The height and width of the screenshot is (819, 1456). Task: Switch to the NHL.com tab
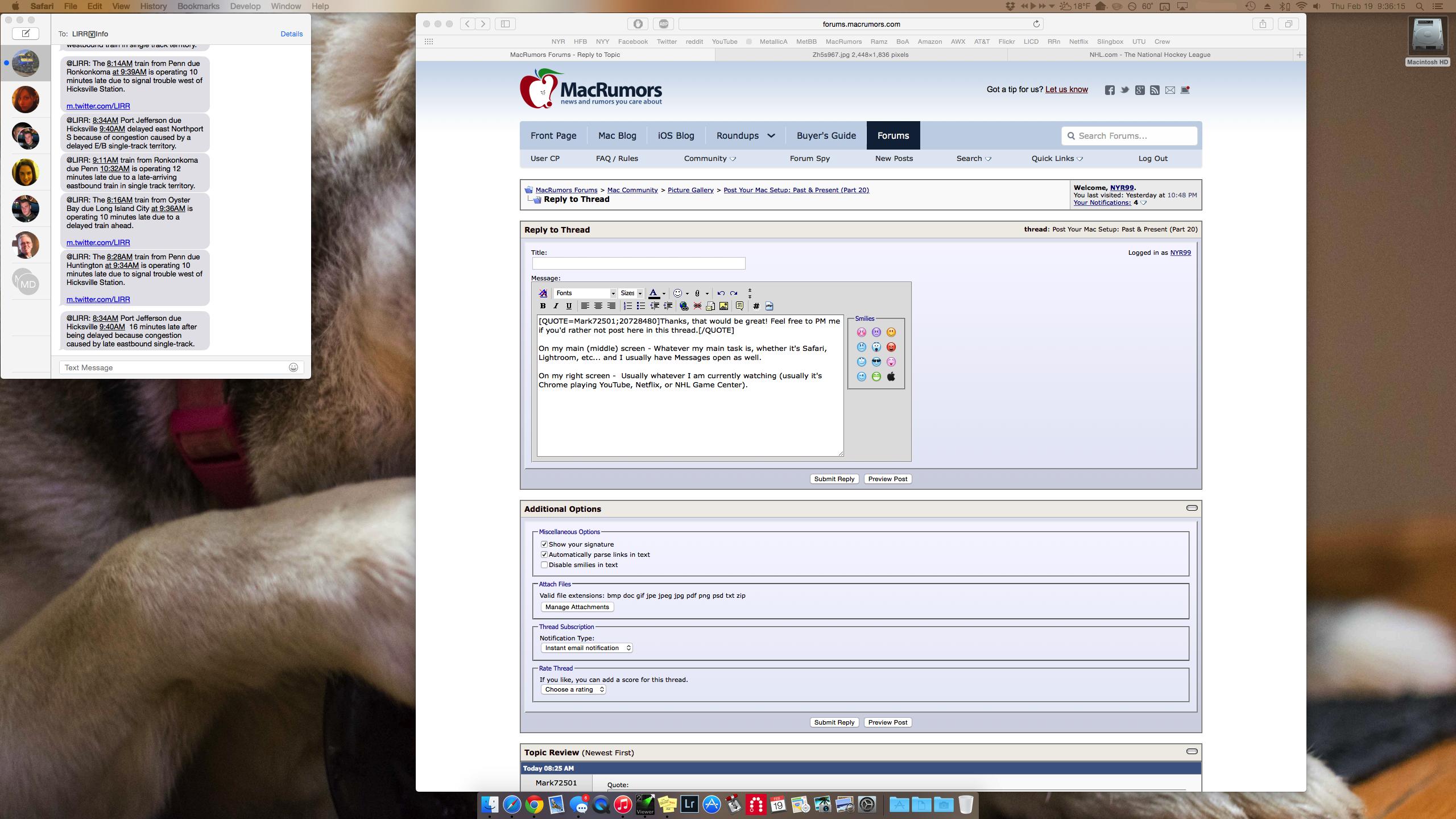(x=1149, y=55)
